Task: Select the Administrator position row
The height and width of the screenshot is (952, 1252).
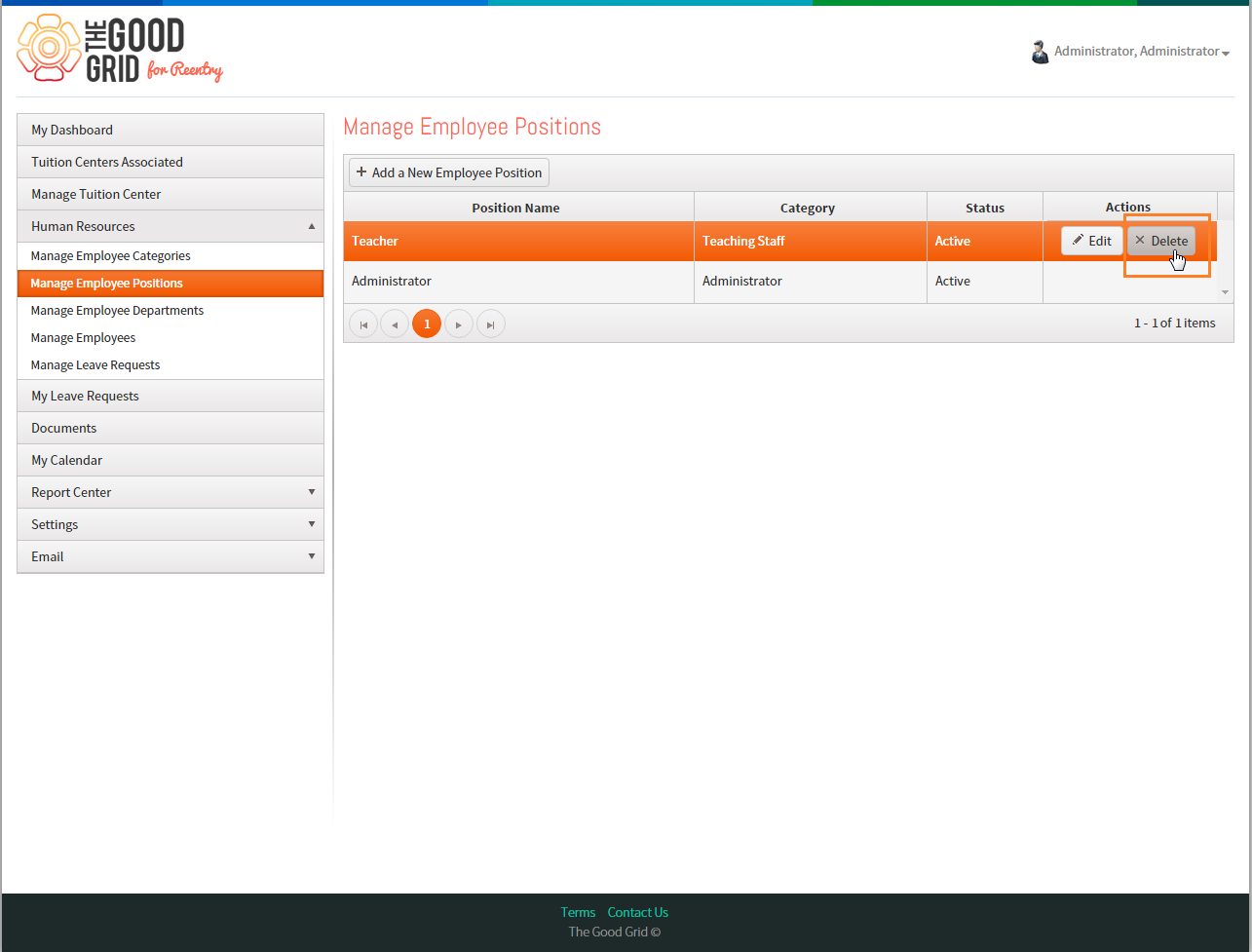Action: pyautogui.click(x=779, y=281)
